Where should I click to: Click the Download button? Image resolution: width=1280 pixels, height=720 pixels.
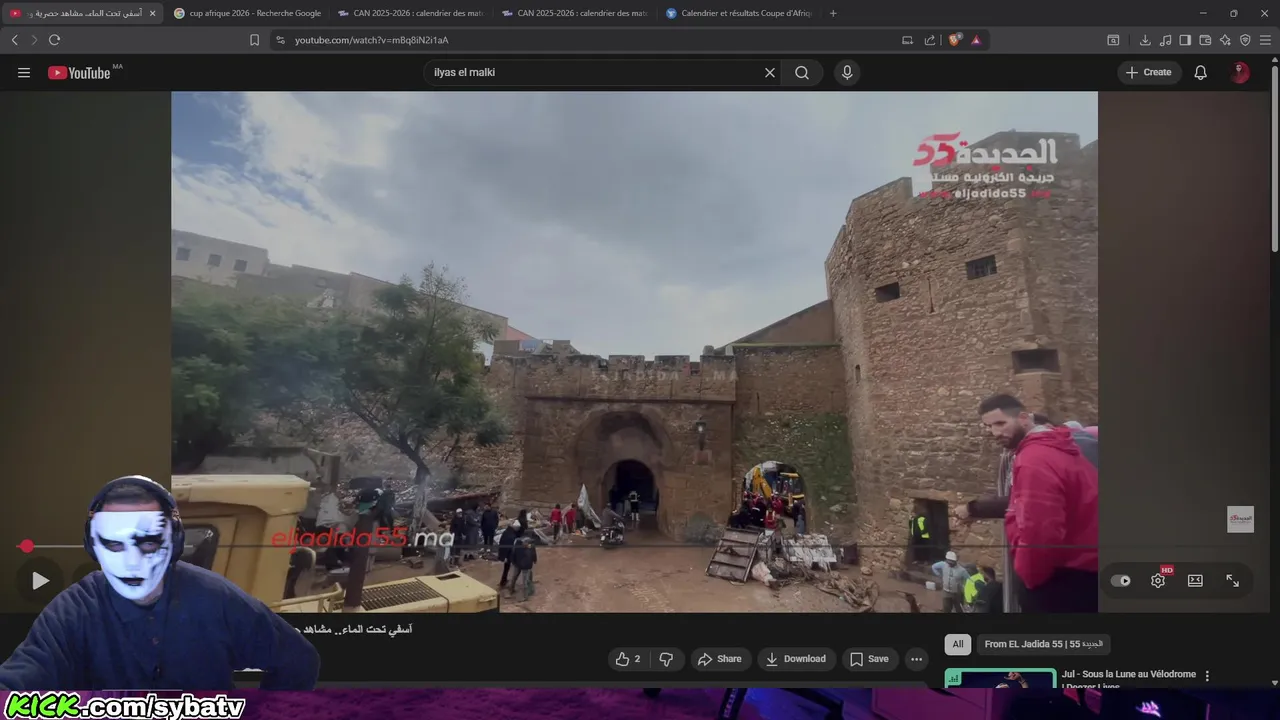click(796, 659)
